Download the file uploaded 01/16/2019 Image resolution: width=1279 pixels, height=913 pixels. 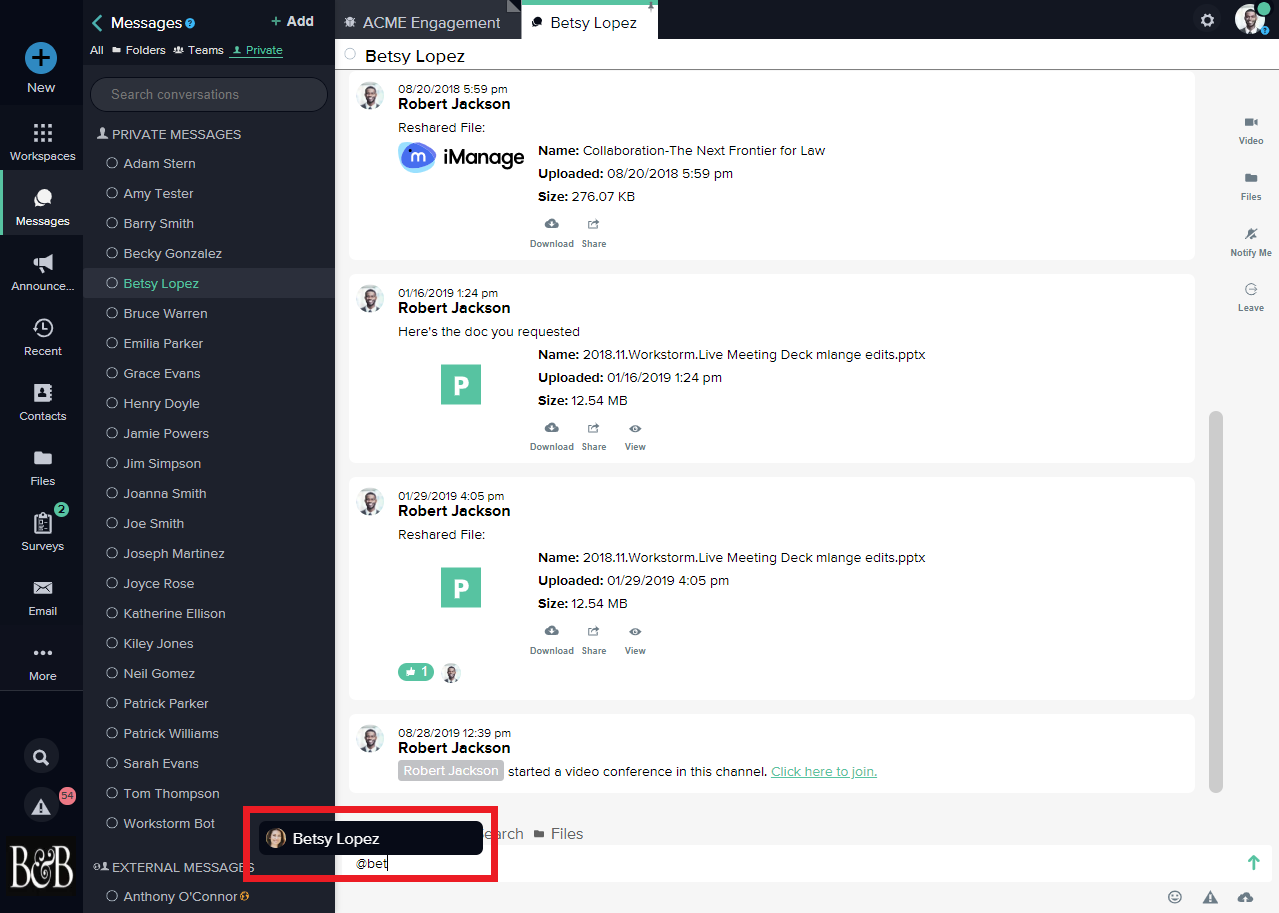(x=552, y=436)
